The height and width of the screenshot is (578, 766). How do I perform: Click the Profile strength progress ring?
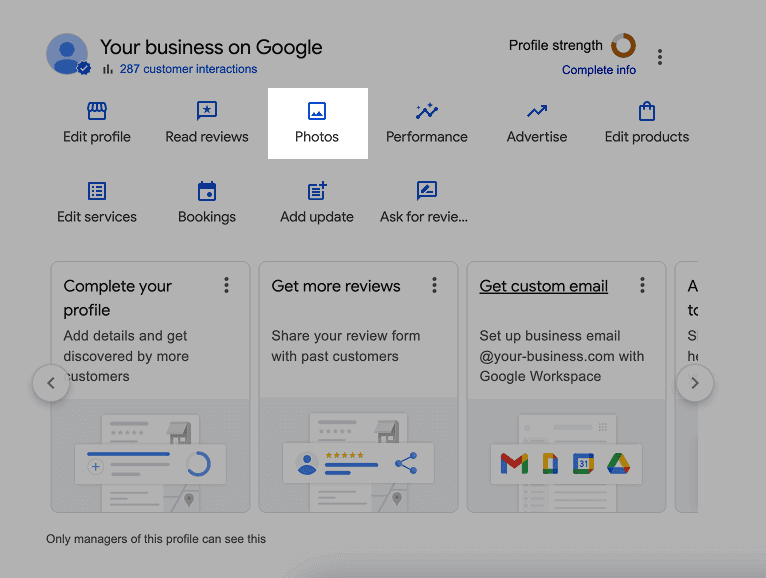click(623, 45)
